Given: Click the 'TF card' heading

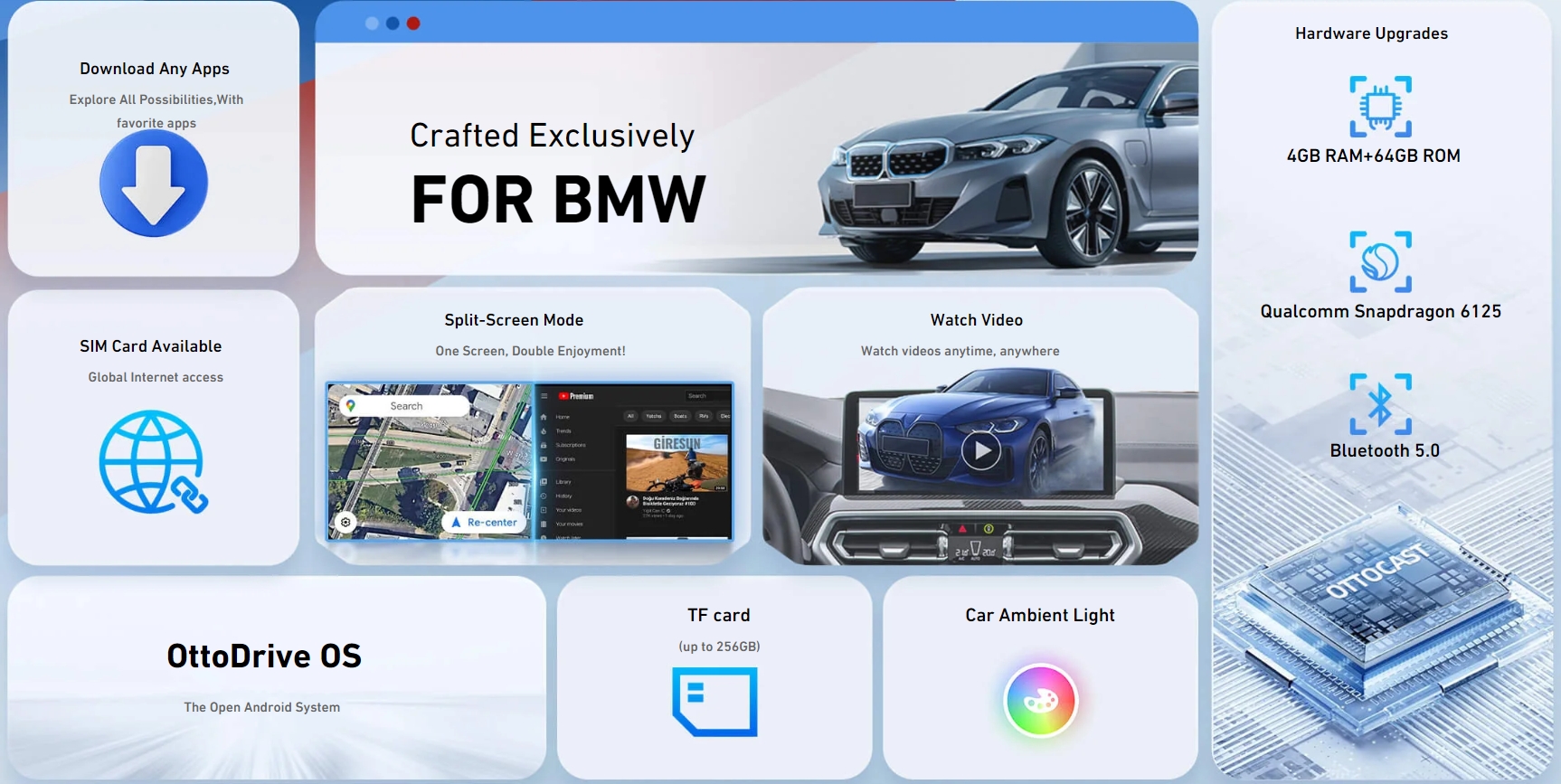Looking at the screenshot, I should [718, 615].
